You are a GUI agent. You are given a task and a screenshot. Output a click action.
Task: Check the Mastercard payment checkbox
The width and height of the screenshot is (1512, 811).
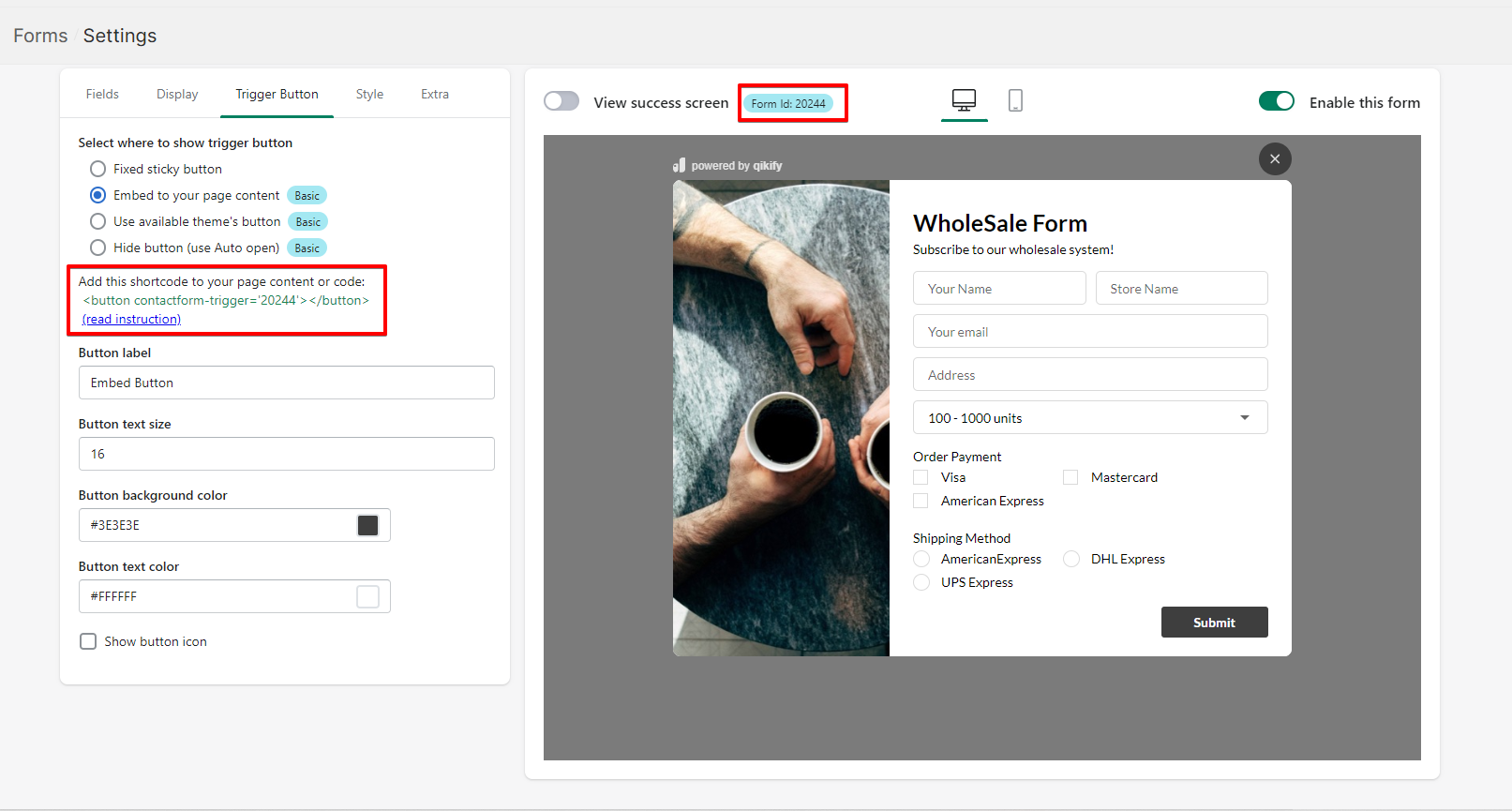click(x=1070, y=477)
